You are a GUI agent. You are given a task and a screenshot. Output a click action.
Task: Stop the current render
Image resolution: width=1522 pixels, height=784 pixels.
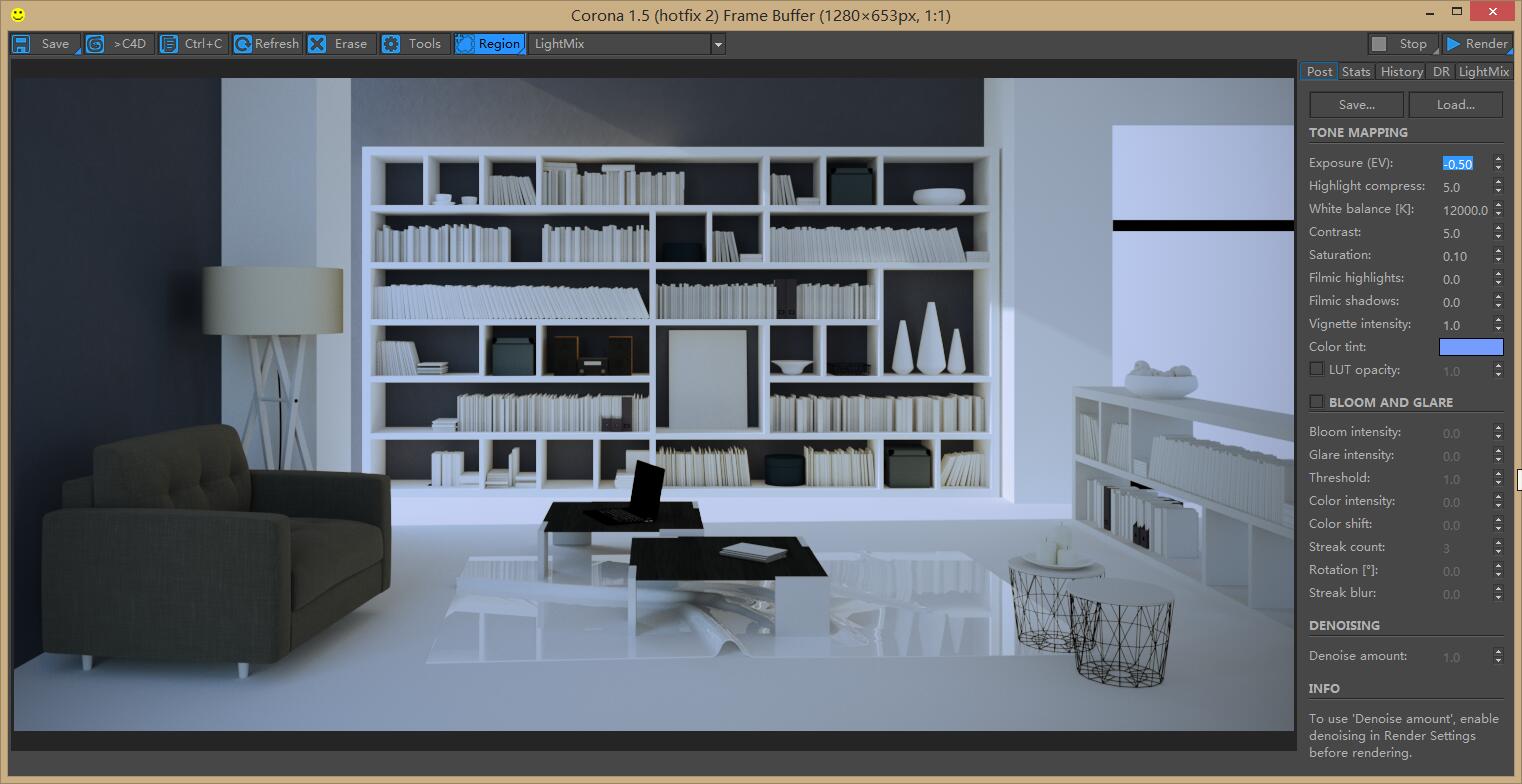1402,44
